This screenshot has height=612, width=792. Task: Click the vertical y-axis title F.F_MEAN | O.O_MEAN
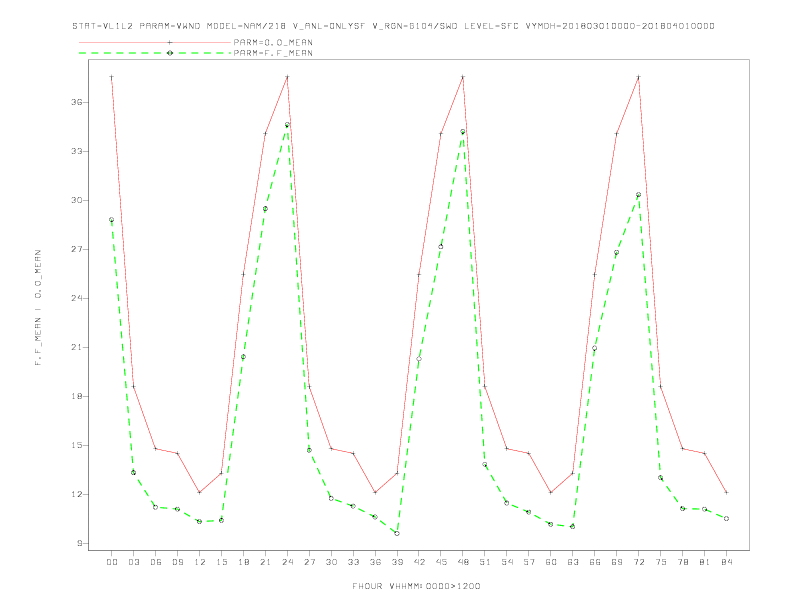click(38, 308)
